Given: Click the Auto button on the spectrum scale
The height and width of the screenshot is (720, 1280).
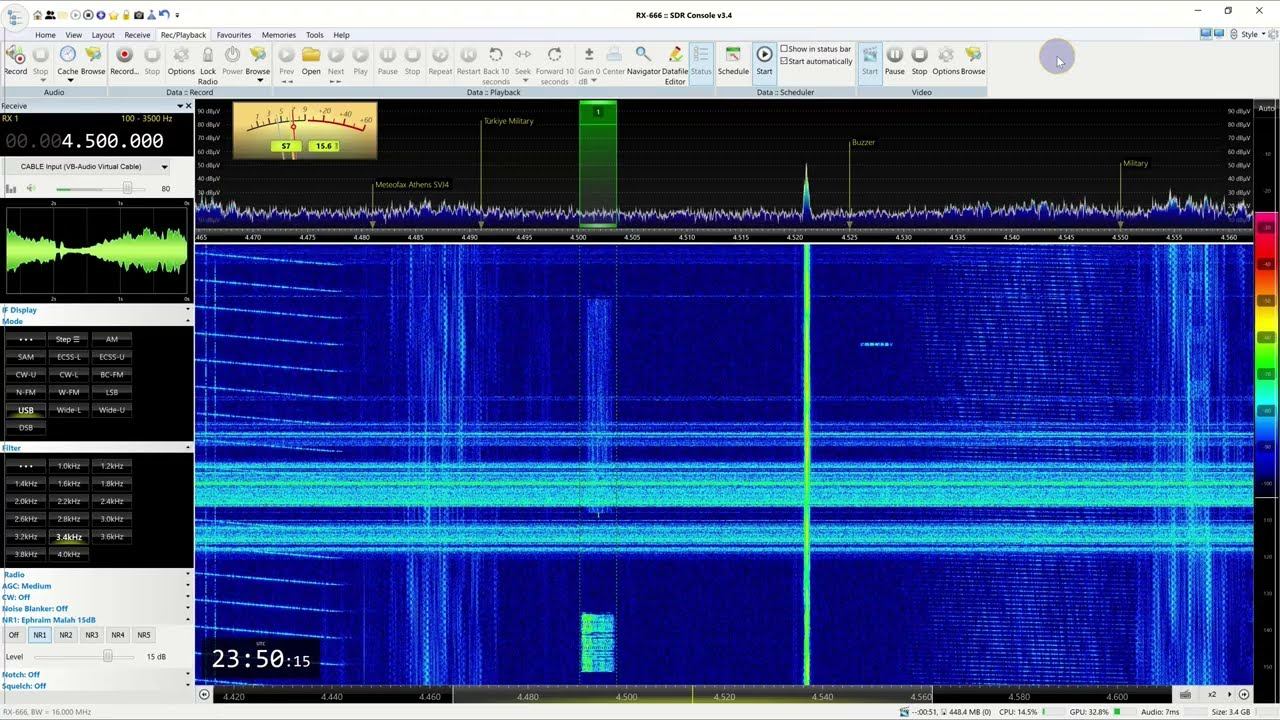Looking at the screenshot, I should [1266, 108].
